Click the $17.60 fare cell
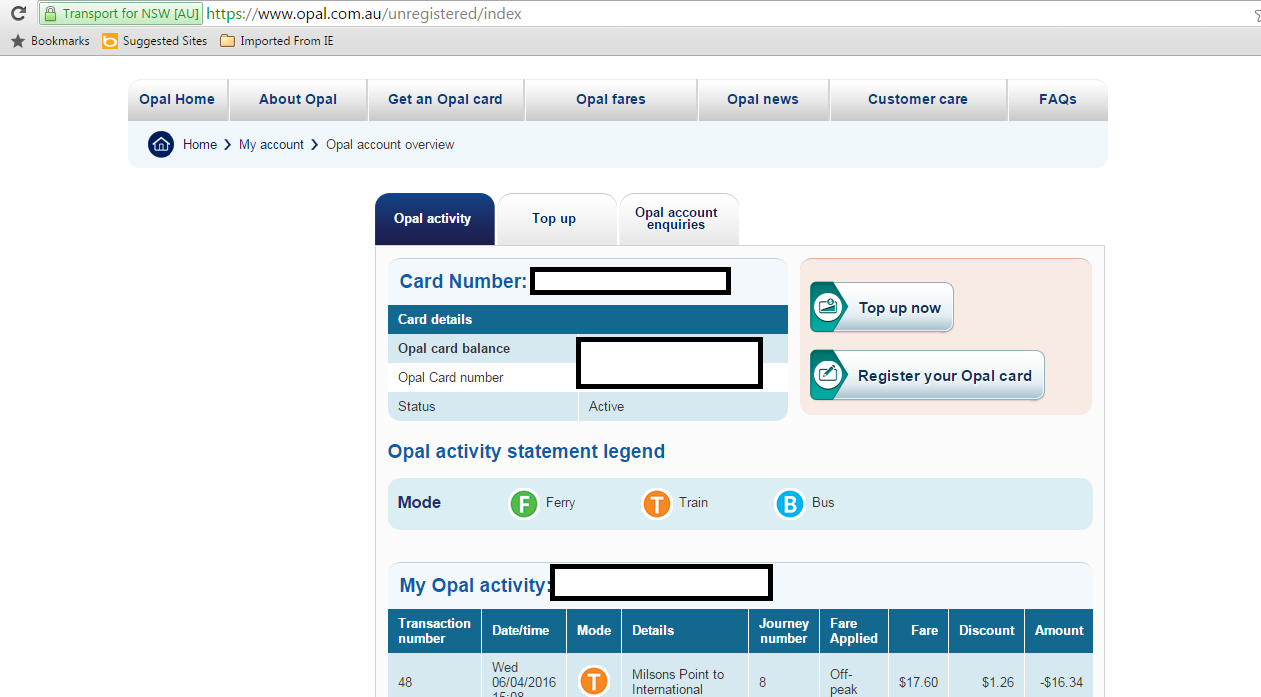Image resolution: width=1261 pixels, height=697 pixels. (x=918, y=683)
